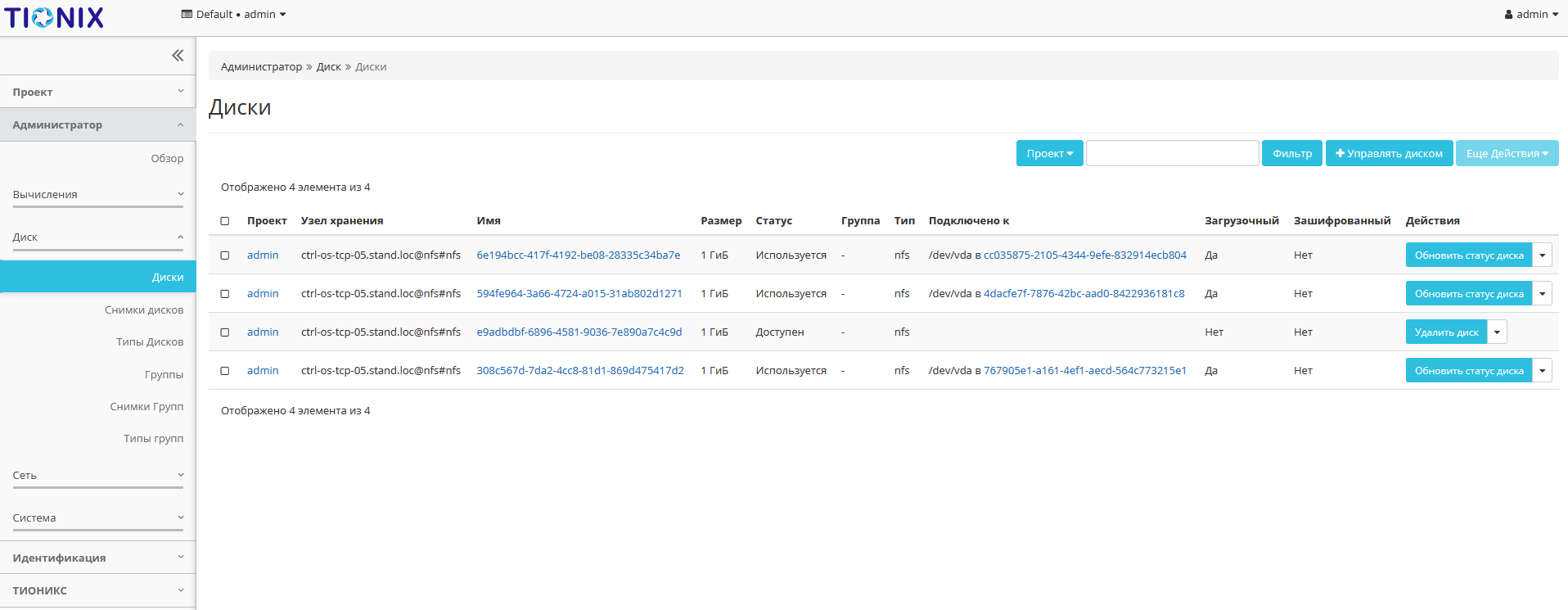1568x610 pixels.
Task: Click the Статус column header
Action: point(773,220)
